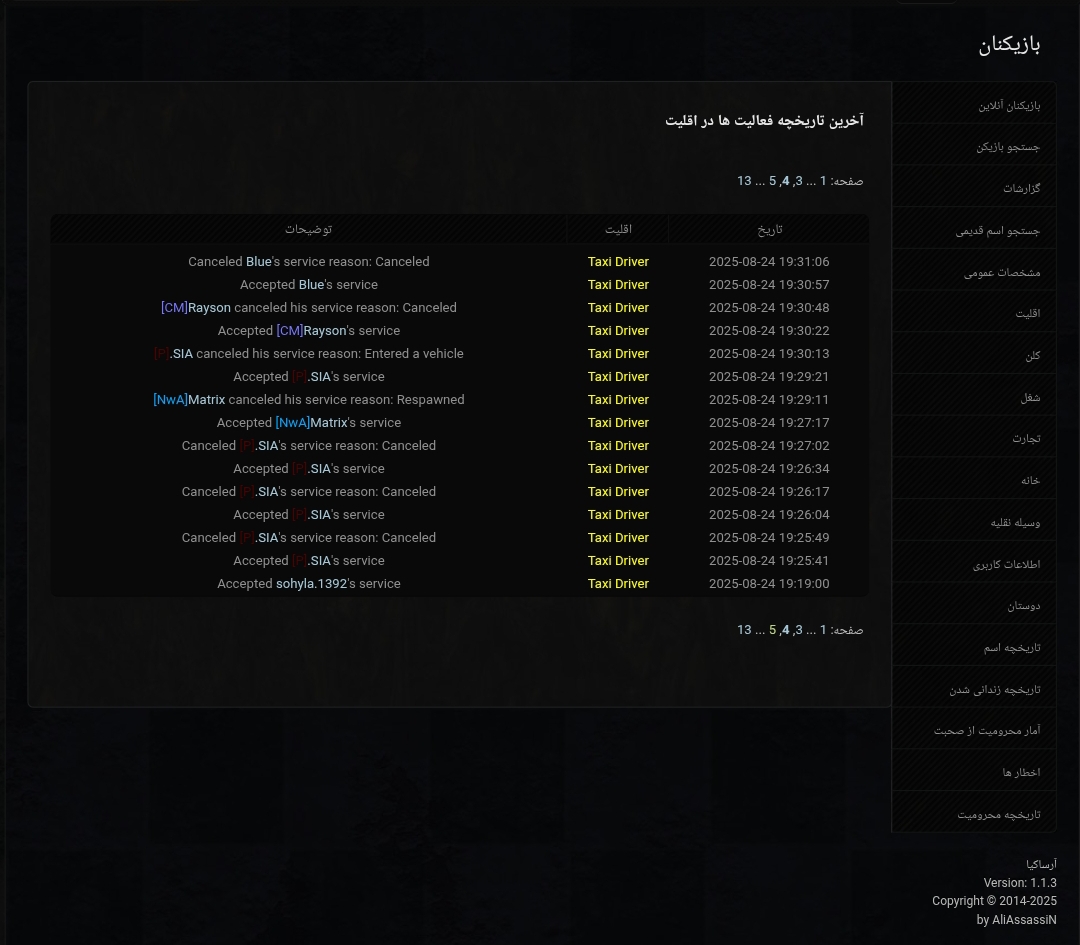Open خانه in the sidebar
1080x945 pixels.
(x=974, y=479)
